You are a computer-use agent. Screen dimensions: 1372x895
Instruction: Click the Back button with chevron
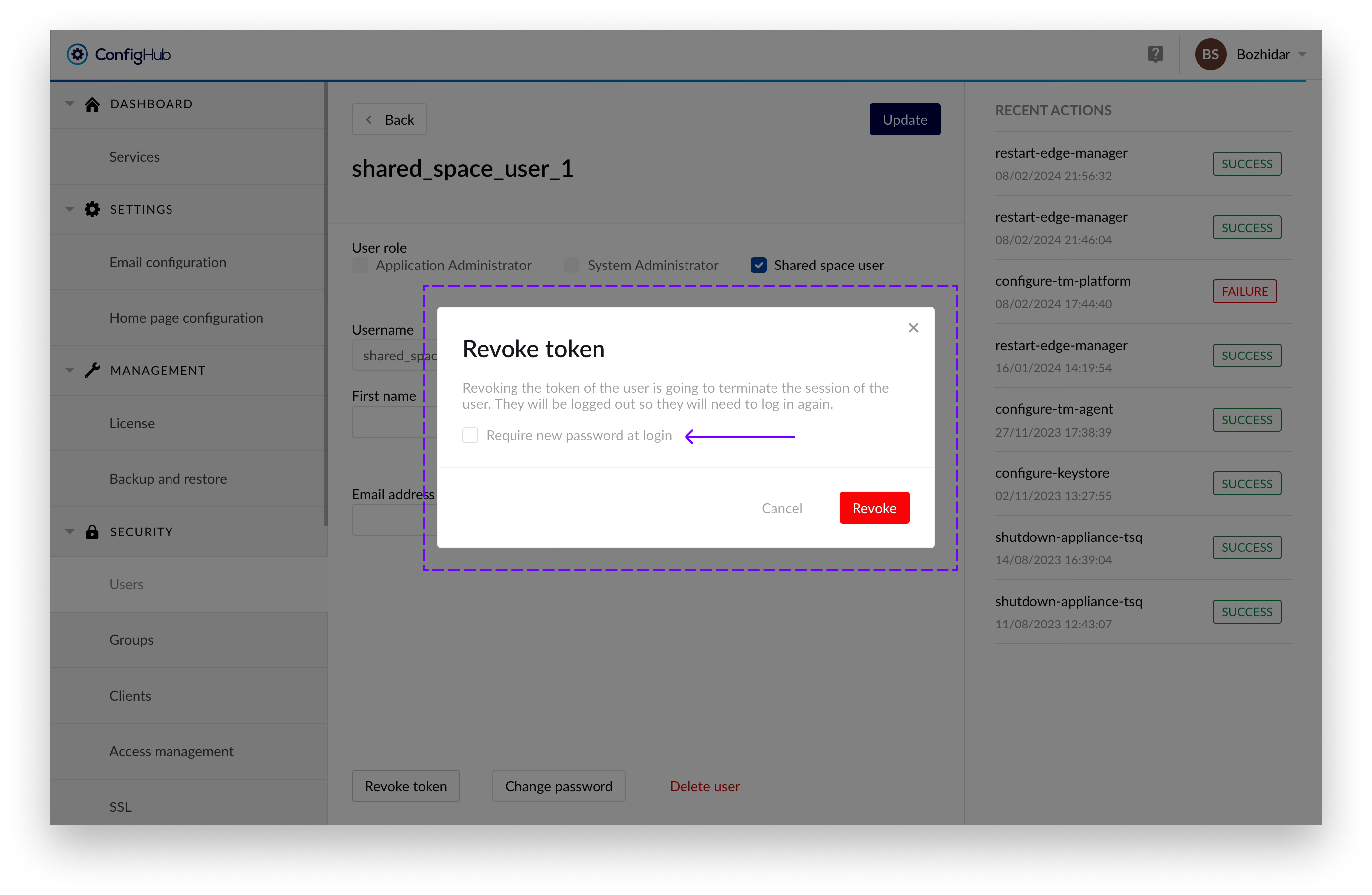point(389,120)
